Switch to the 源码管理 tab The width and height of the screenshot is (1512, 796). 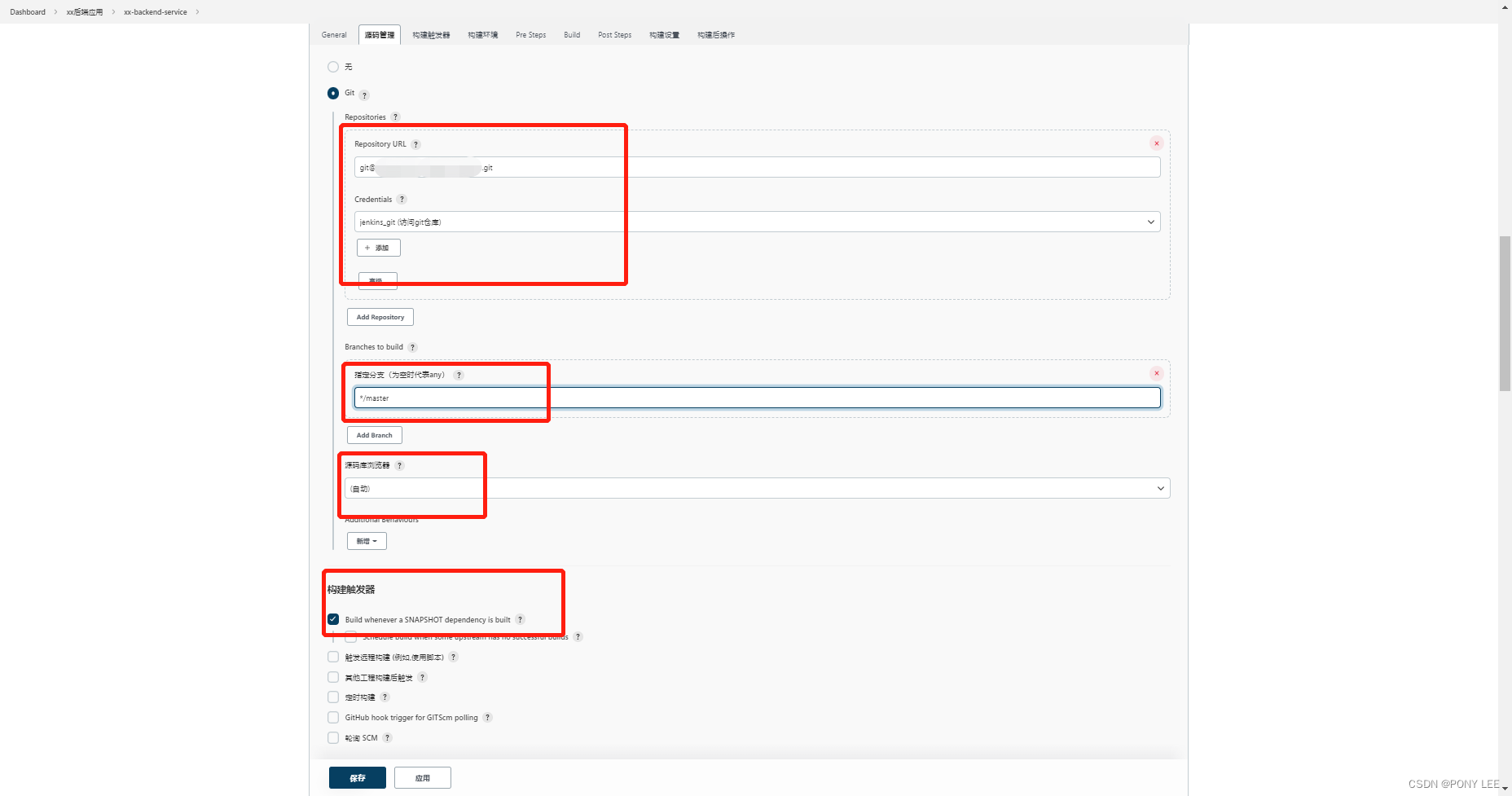click(x=380, y=35)
